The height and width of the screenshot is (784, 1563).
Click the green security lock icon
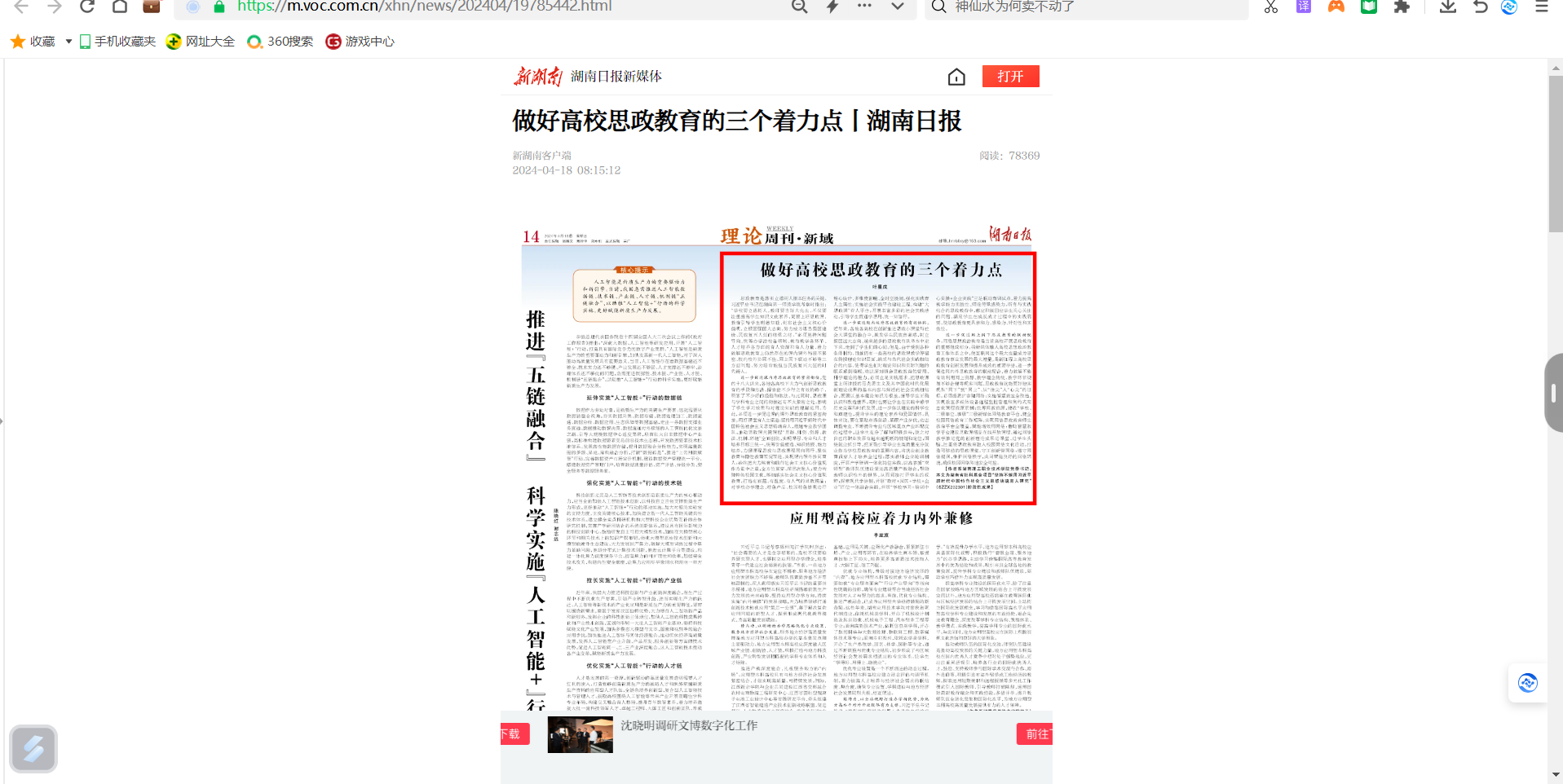(219, 7)
